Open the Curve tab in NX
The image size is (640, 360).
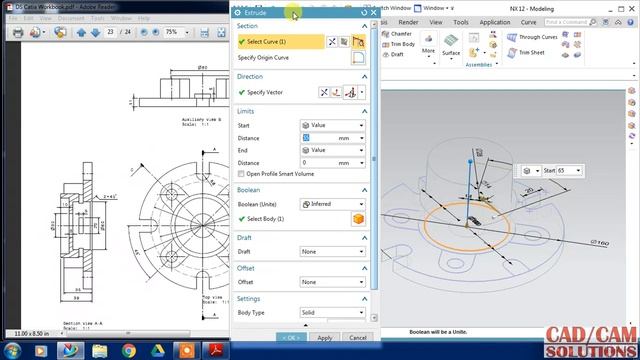click(x=529, y=22)
